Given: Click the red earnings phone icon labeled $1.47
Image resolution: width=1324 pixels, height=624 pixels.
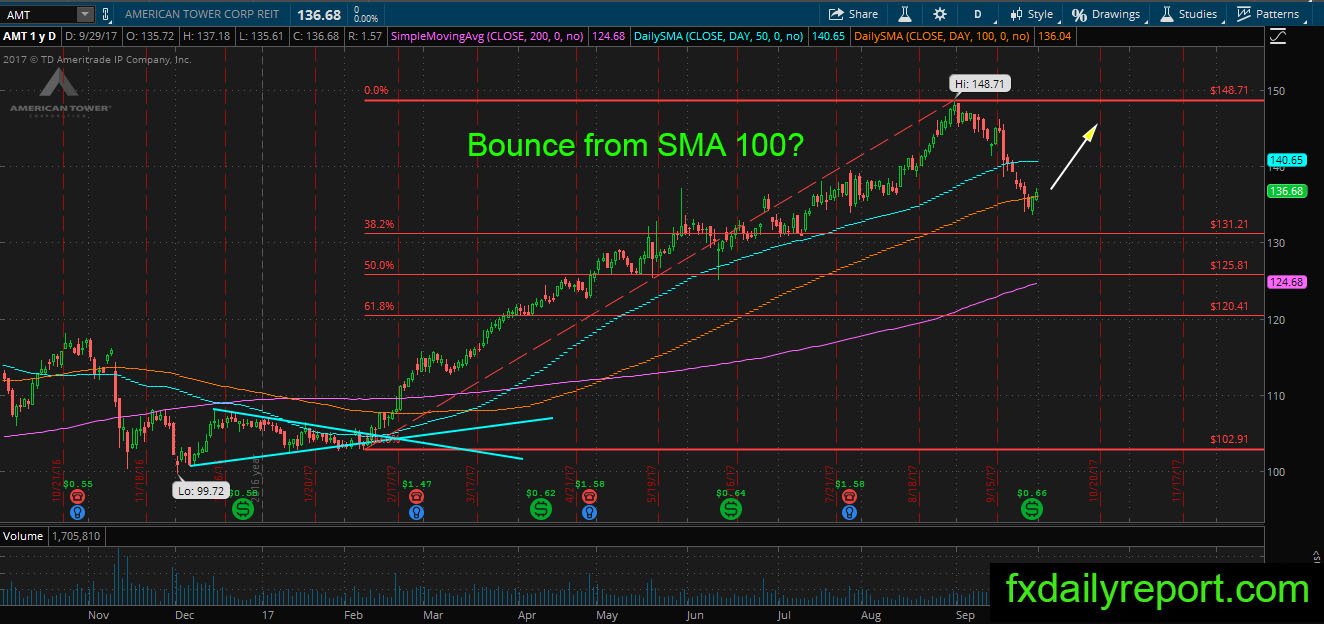Looking at the screenshot, I should [x=415, y=496].
